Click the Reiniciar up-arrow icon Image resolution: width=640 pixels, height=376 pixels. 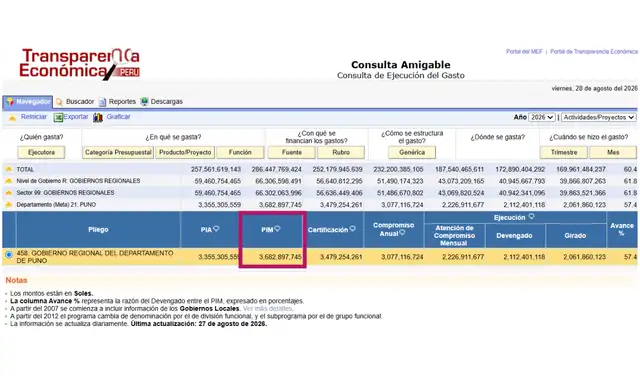click(12, 118)
